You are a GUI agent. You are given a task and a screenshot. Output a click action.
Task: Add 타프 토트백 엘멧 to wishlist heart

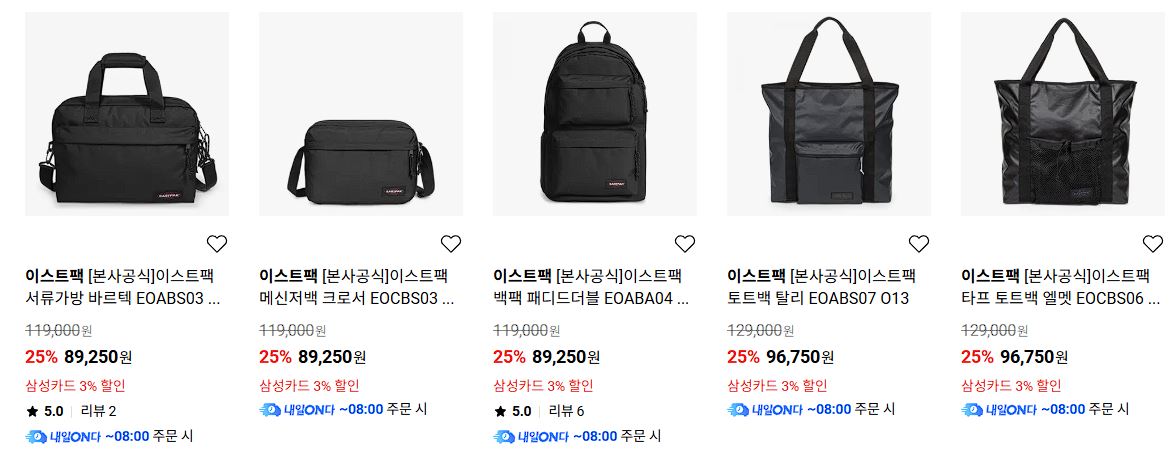pyautogui.click(x=1152, y=244)
